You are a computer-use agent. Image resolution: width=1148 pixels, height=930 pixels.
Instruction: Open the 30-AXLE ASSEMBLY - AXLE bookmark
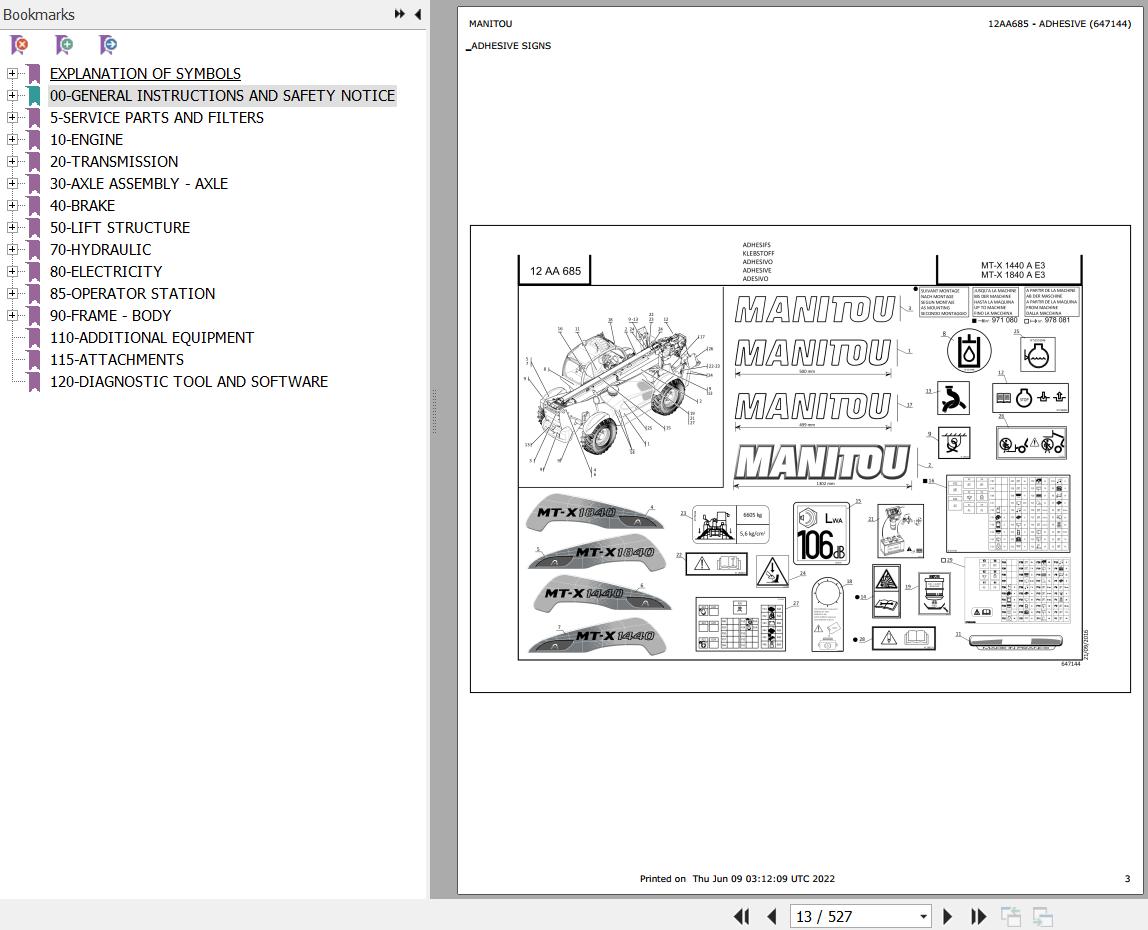pos(138,184)
